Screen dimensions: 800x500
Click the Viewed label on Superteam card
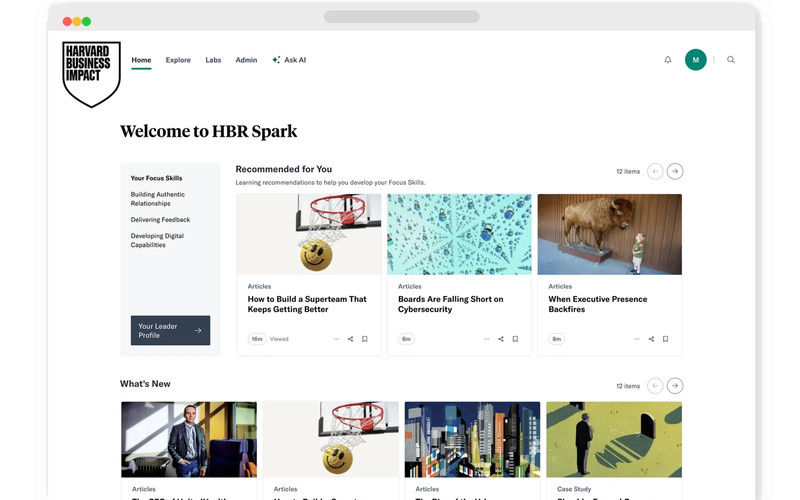279,339
